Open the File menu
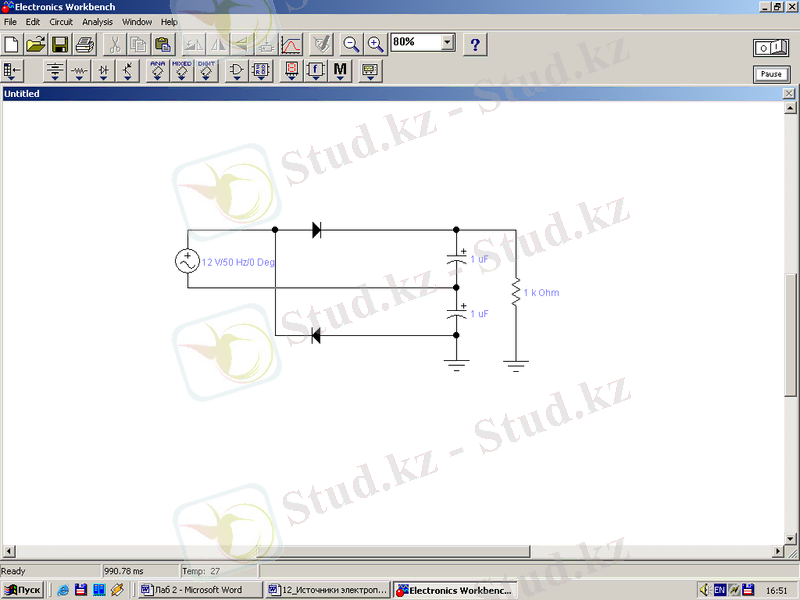 point(10,22)
